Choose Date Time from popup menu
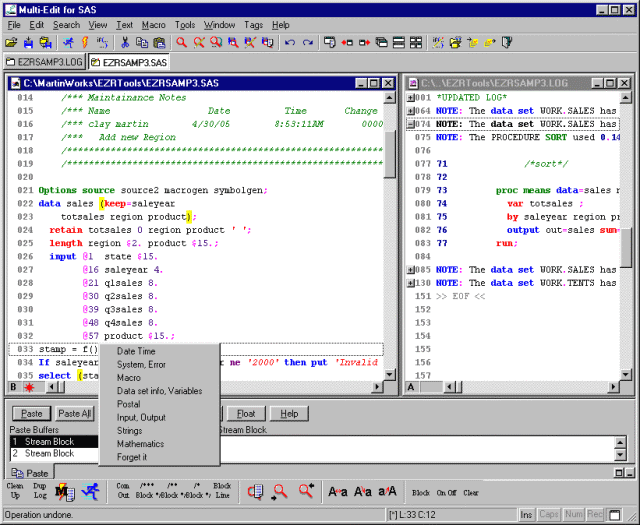 136,351
